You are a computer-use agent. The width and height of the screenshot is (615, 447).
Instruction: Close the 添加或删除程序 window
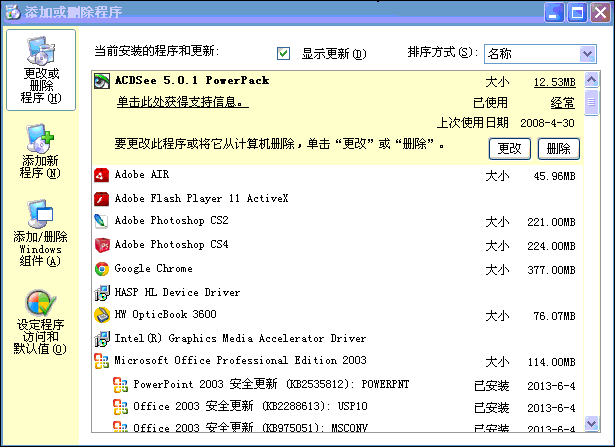coord(601,13)
